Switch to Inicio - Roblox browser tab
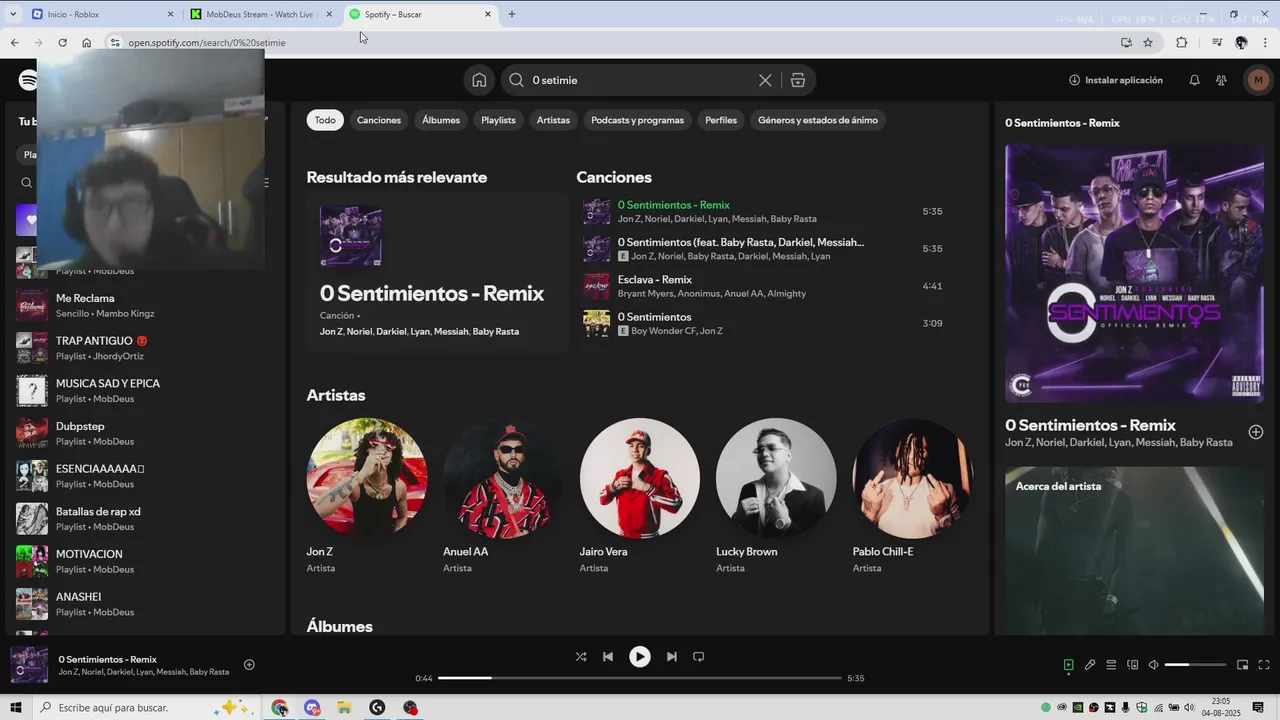This screenshot has width=1280, height=720. 104,14
